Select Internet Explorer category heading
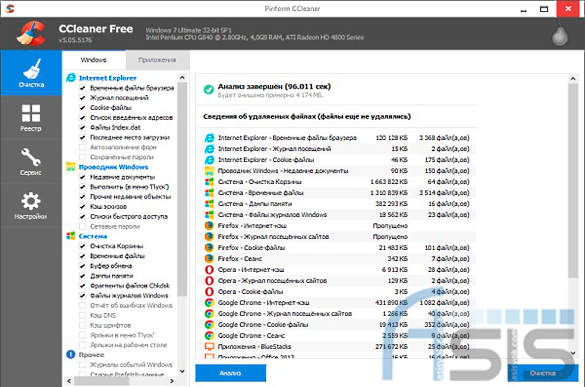The height and width of the screenshot is (387, 585). [108, 78]
